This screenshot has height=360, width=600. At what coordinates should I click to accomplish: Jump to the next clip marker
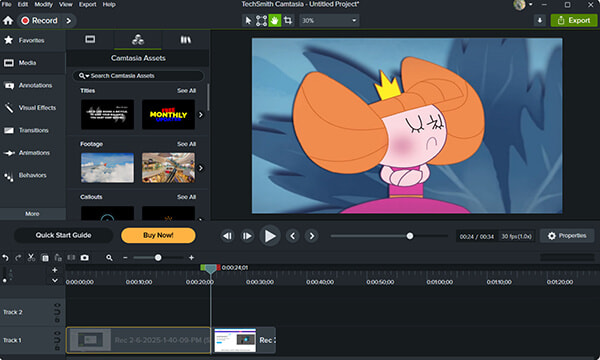(x=312, y=236)
